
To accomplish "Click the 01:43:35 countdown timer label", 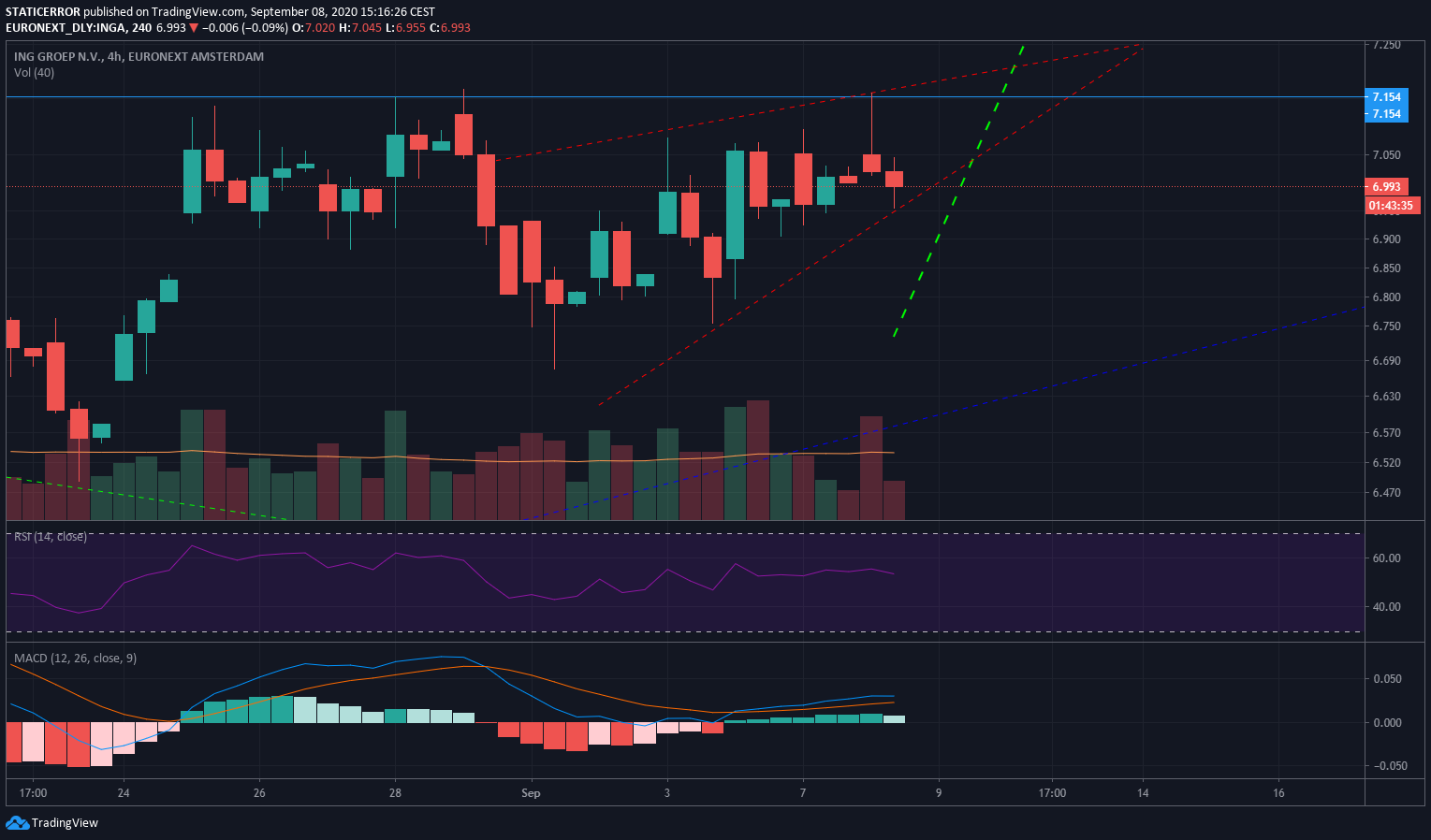I will pyautogui.click(x=1392, y=206).
